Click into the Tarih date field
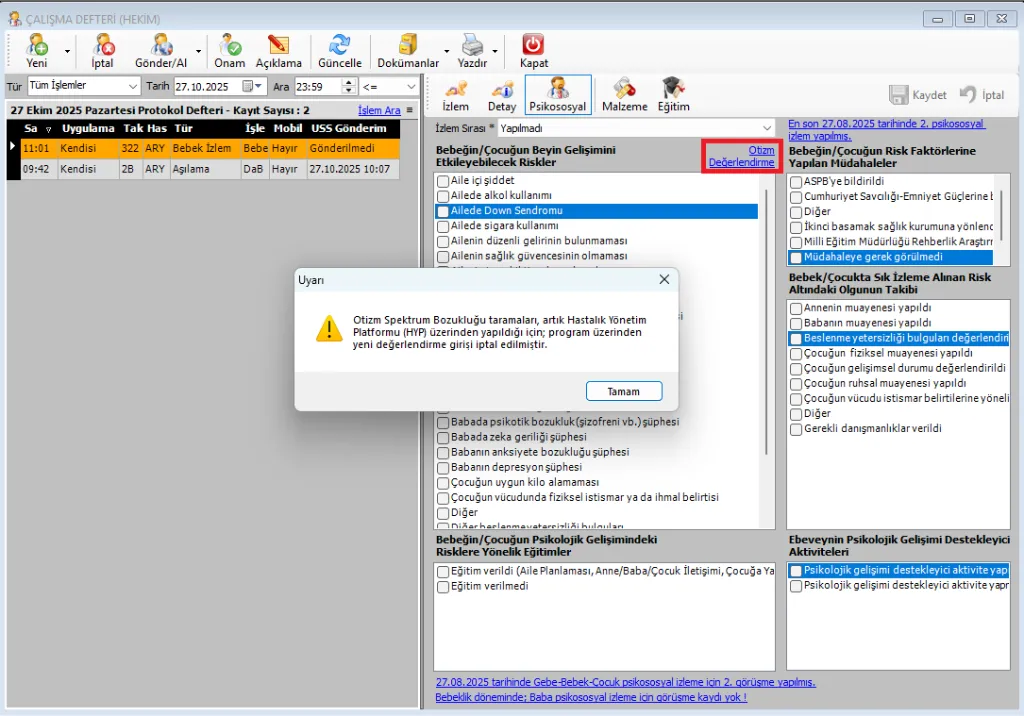This screenshot has height=716, width=1024. click(x=208, y=86)
